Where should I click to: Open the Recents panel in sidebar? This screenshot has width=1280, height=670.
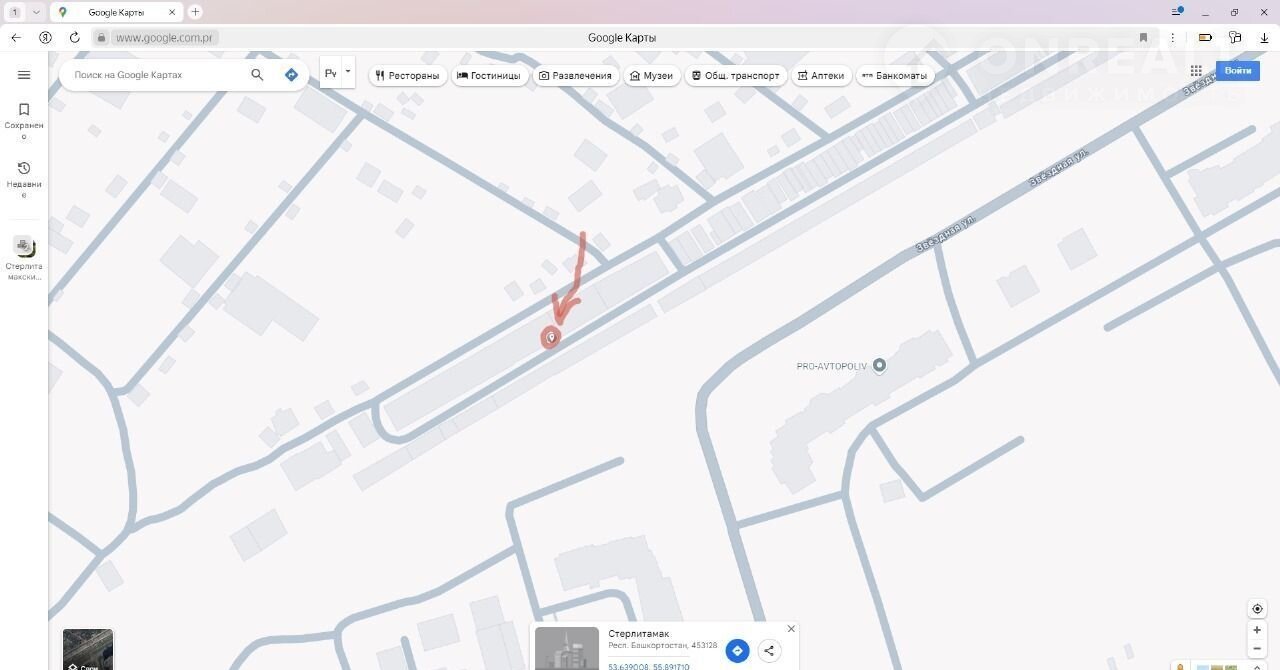pyautogui.click(x=24, y=175)
